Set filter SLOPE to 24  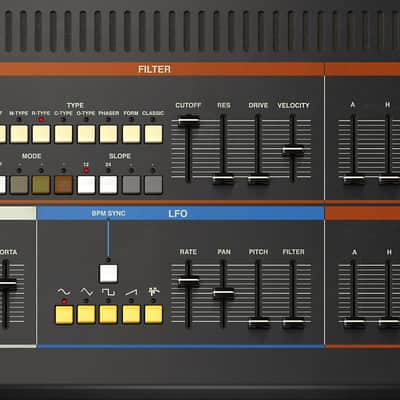[109, 185]
